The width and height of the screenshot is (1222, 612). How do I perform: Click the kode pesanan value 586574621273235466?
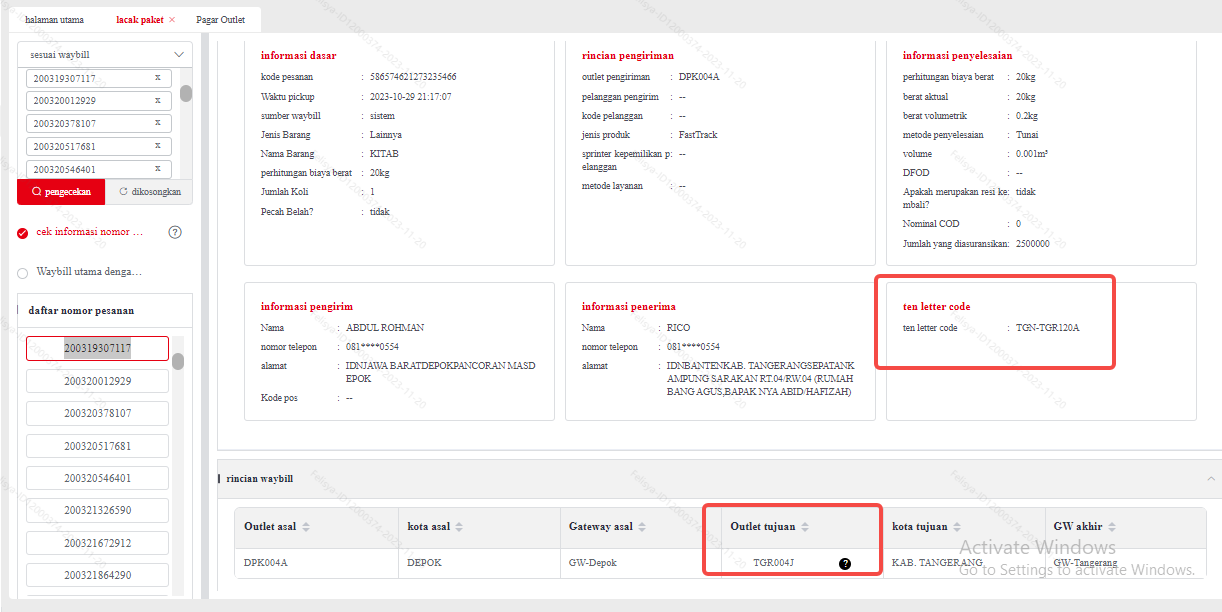(x=413, y=77)
